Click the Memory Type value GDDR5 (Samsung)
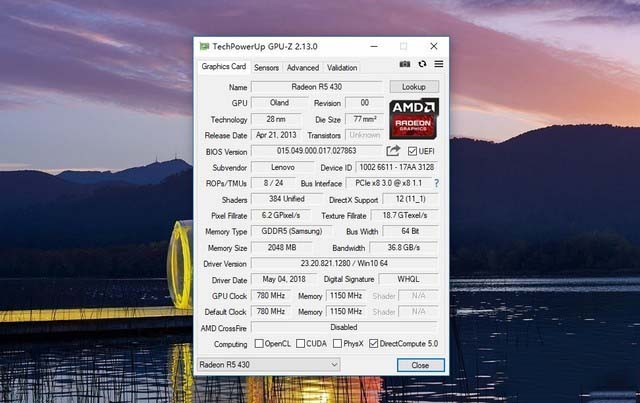The width and height of the screenshot is (640, 403). [292, 232]
